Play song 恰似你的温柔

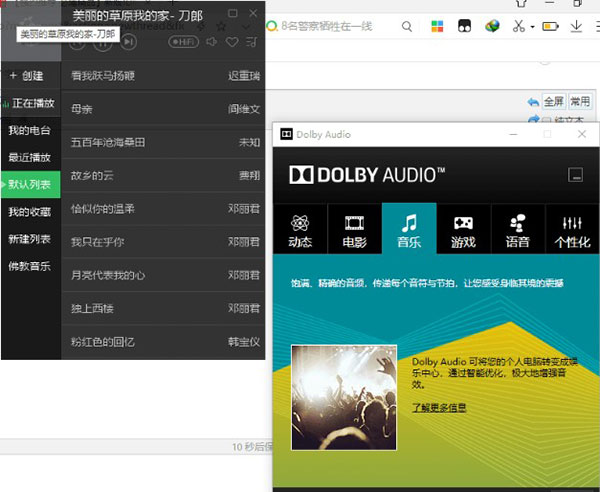pos(163,209)
